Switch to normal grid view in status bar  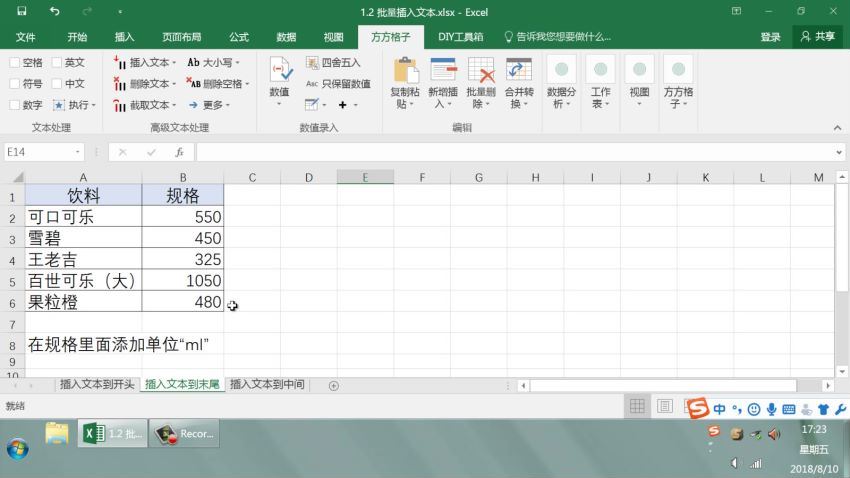click(x=637, y=406)
